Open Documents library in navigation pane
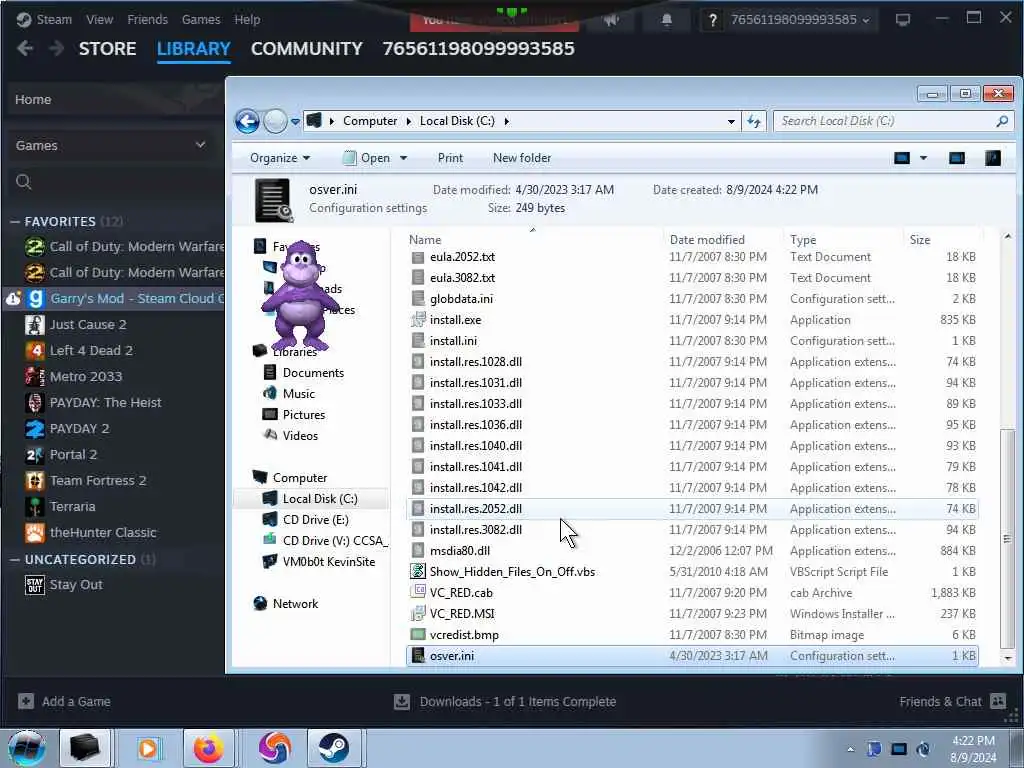The height and width of the screenshot is (768, 1024). (x=313, y=373)
